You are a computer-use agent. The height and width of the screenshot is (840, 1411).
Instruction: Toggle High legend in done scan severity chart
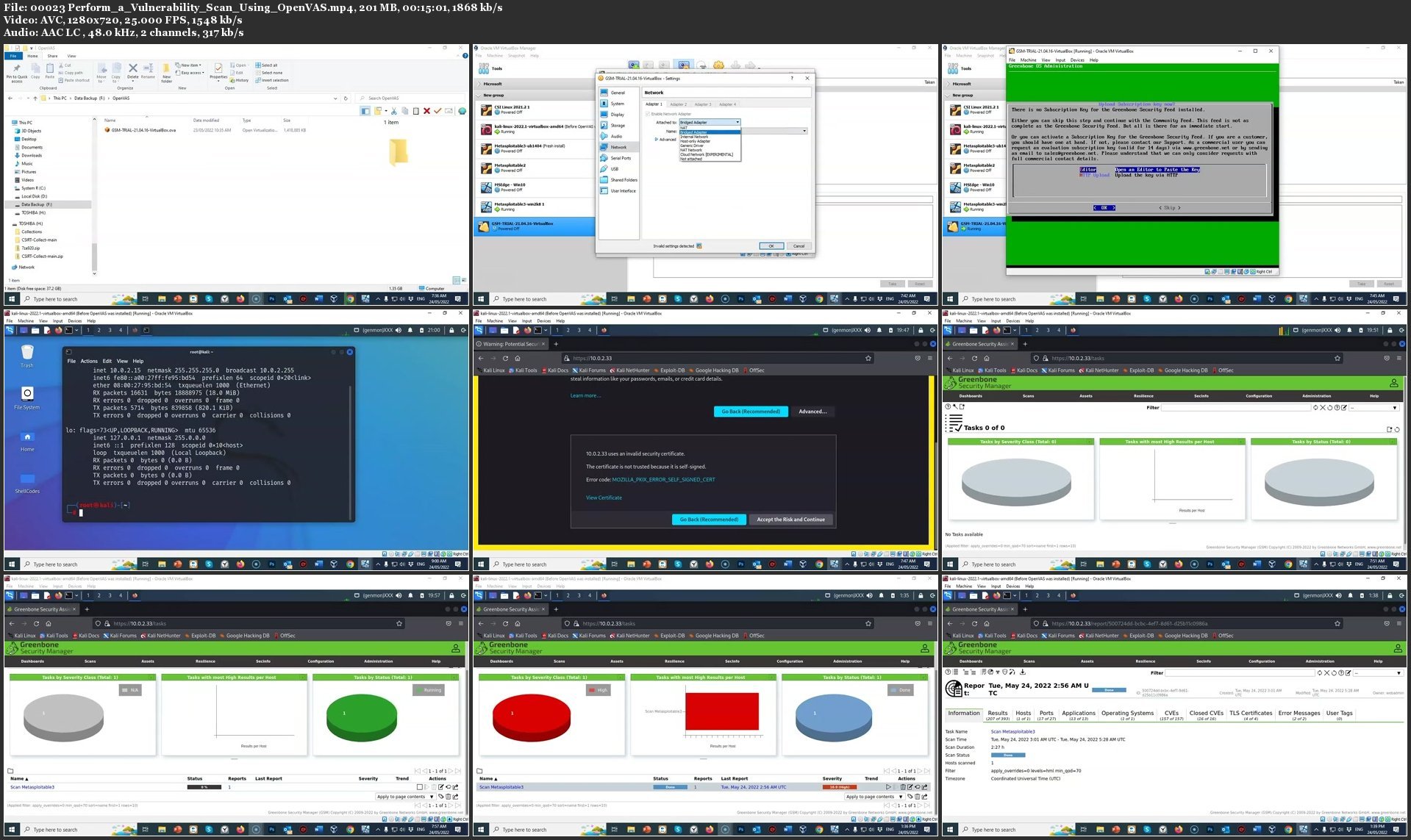[x=599, y=690]
